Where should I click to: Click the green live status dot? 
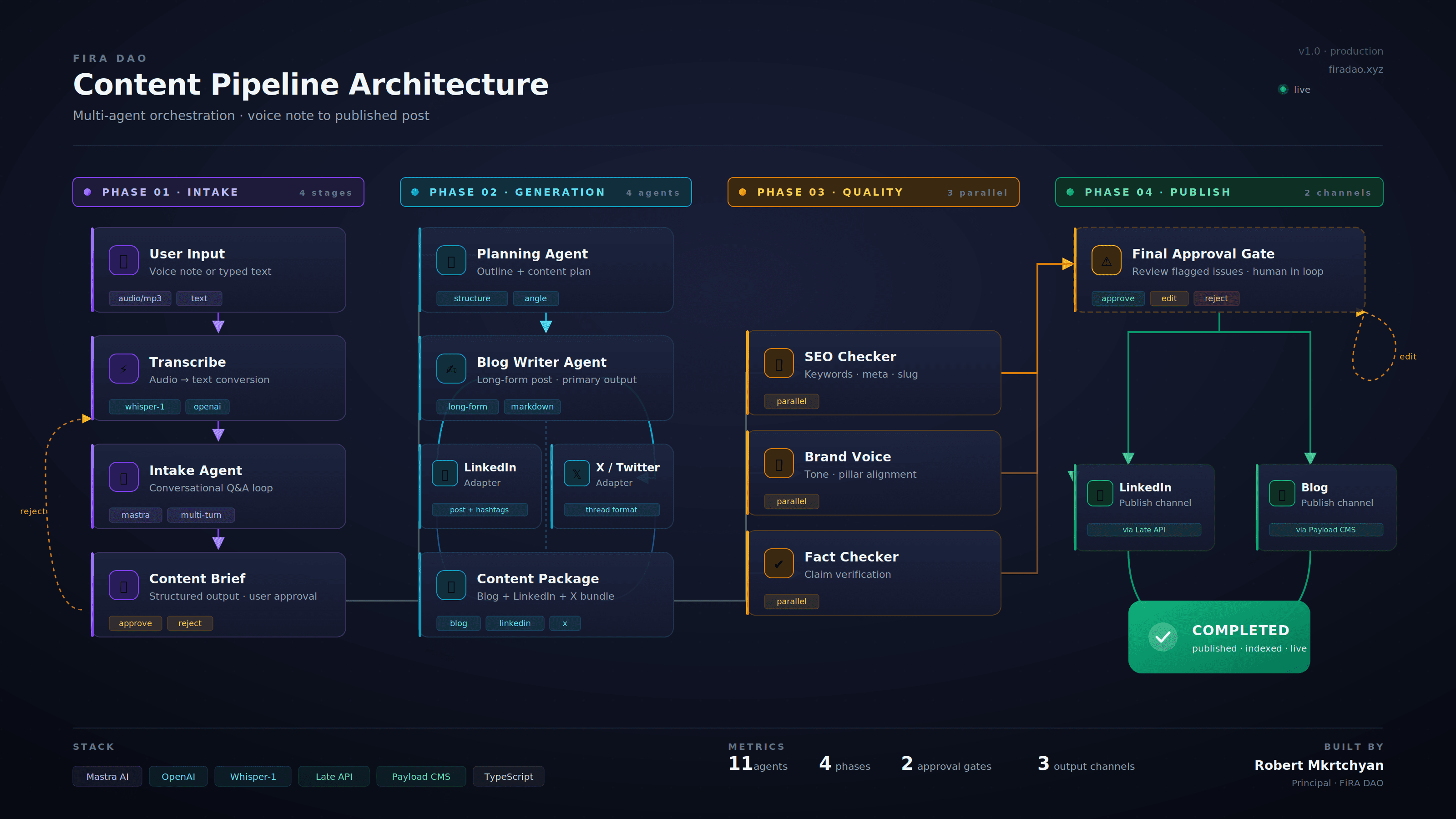(1283, 89)
